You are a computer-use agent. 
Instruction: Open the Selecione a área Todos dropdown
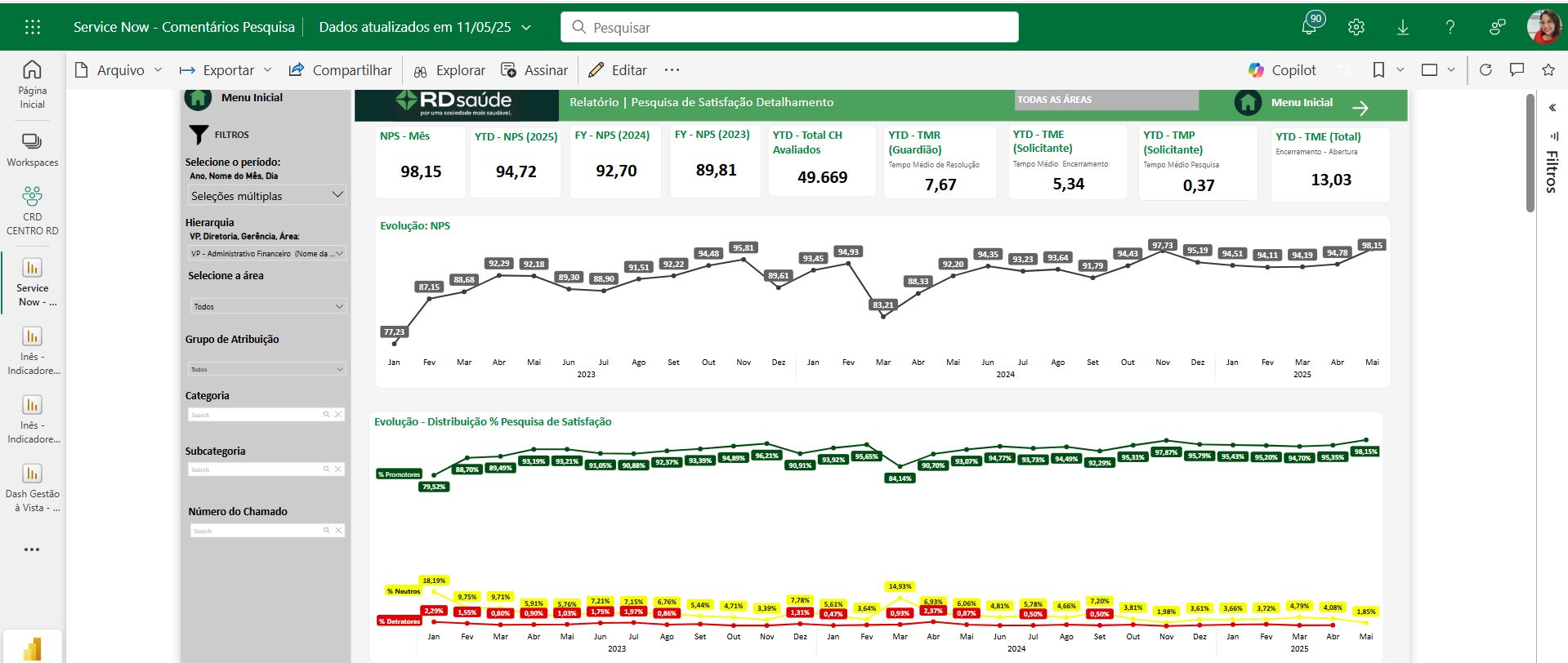point(268,306)
